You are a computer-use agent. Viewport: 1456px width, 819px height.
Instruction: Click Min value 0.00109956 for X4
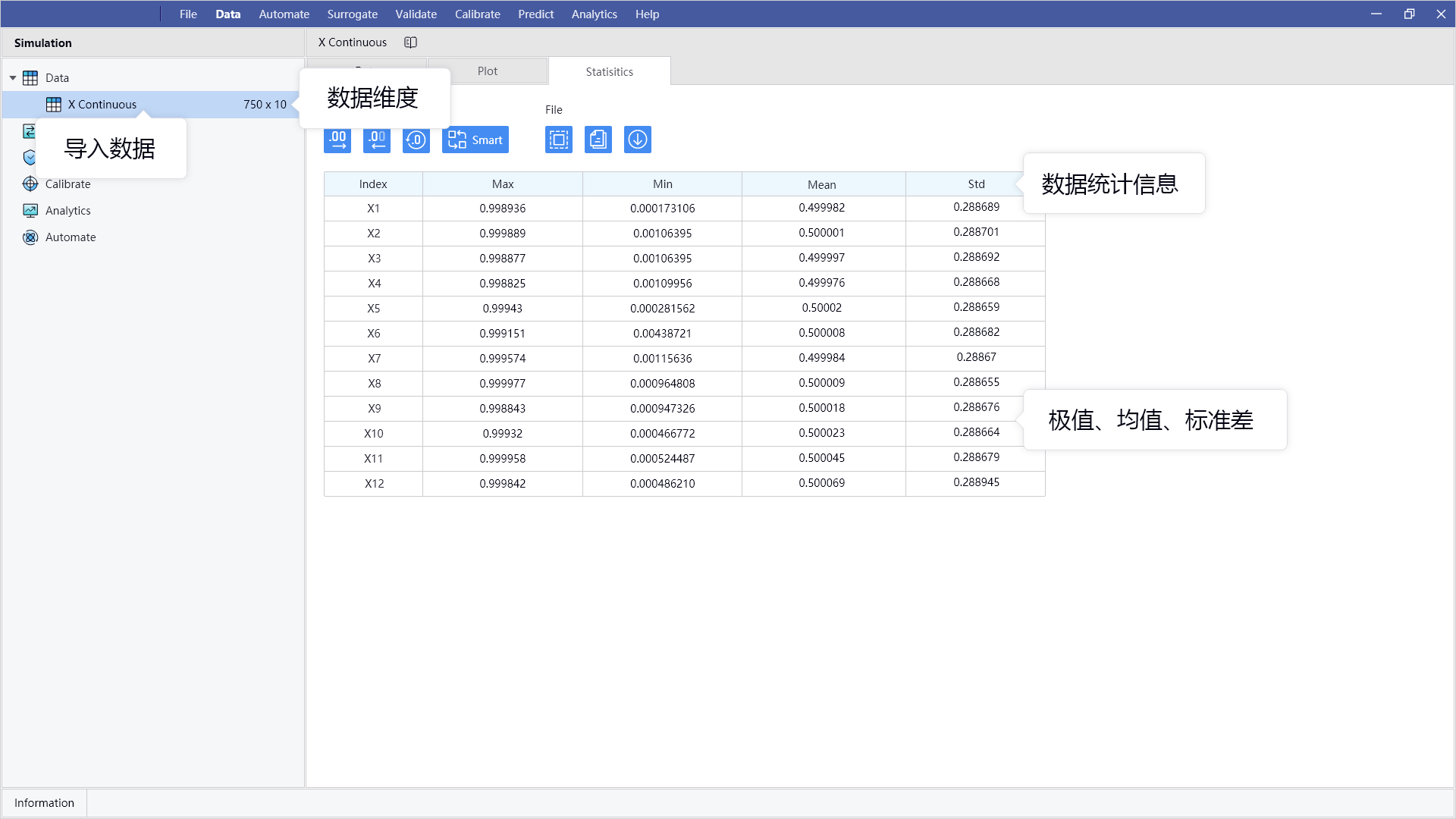pyautogui.click(x=663, y=284)
